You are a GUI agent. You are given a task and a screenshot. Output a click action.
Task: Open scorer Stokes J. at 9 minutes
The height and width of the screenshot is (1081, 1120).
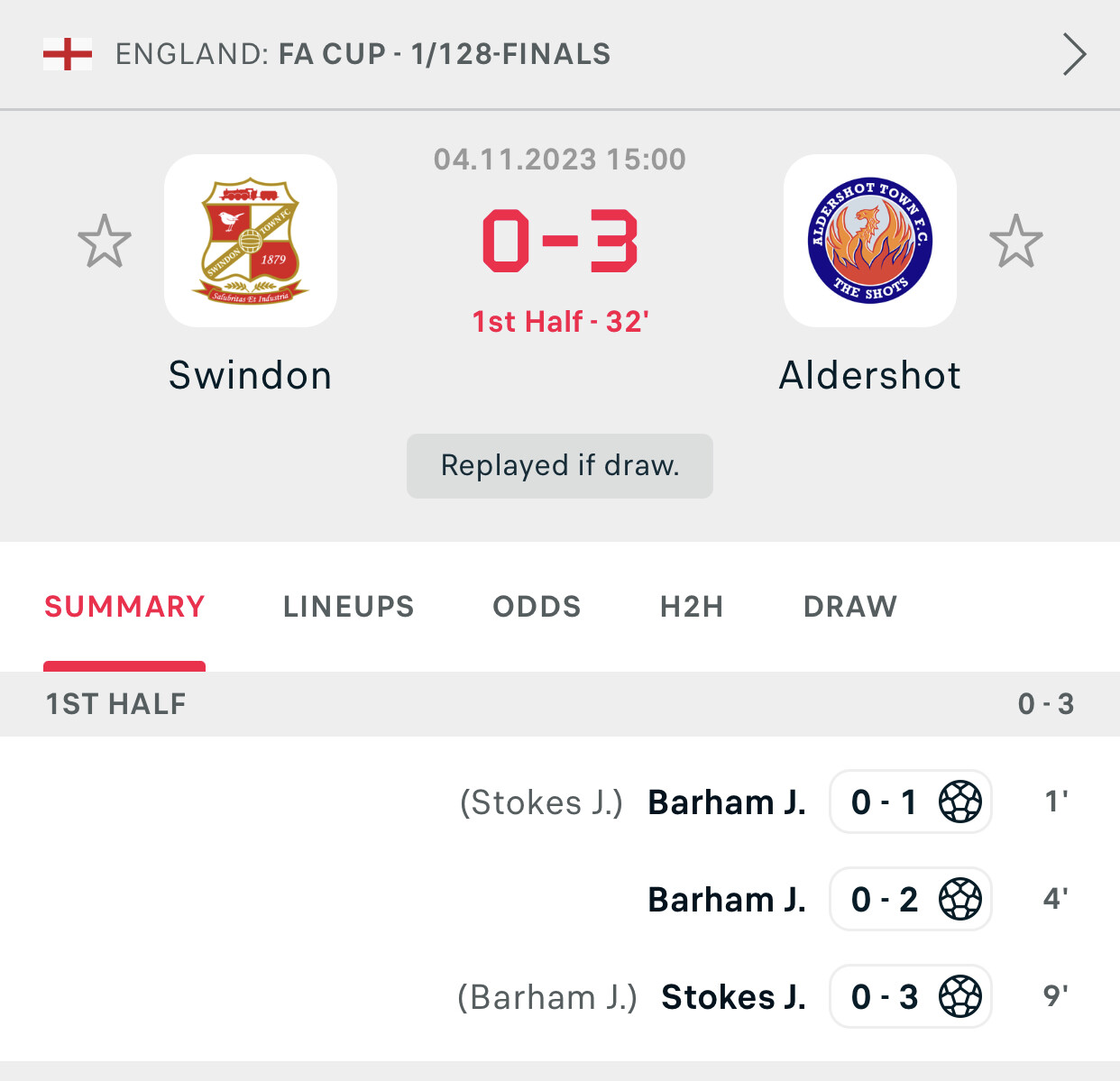point(734,997)
